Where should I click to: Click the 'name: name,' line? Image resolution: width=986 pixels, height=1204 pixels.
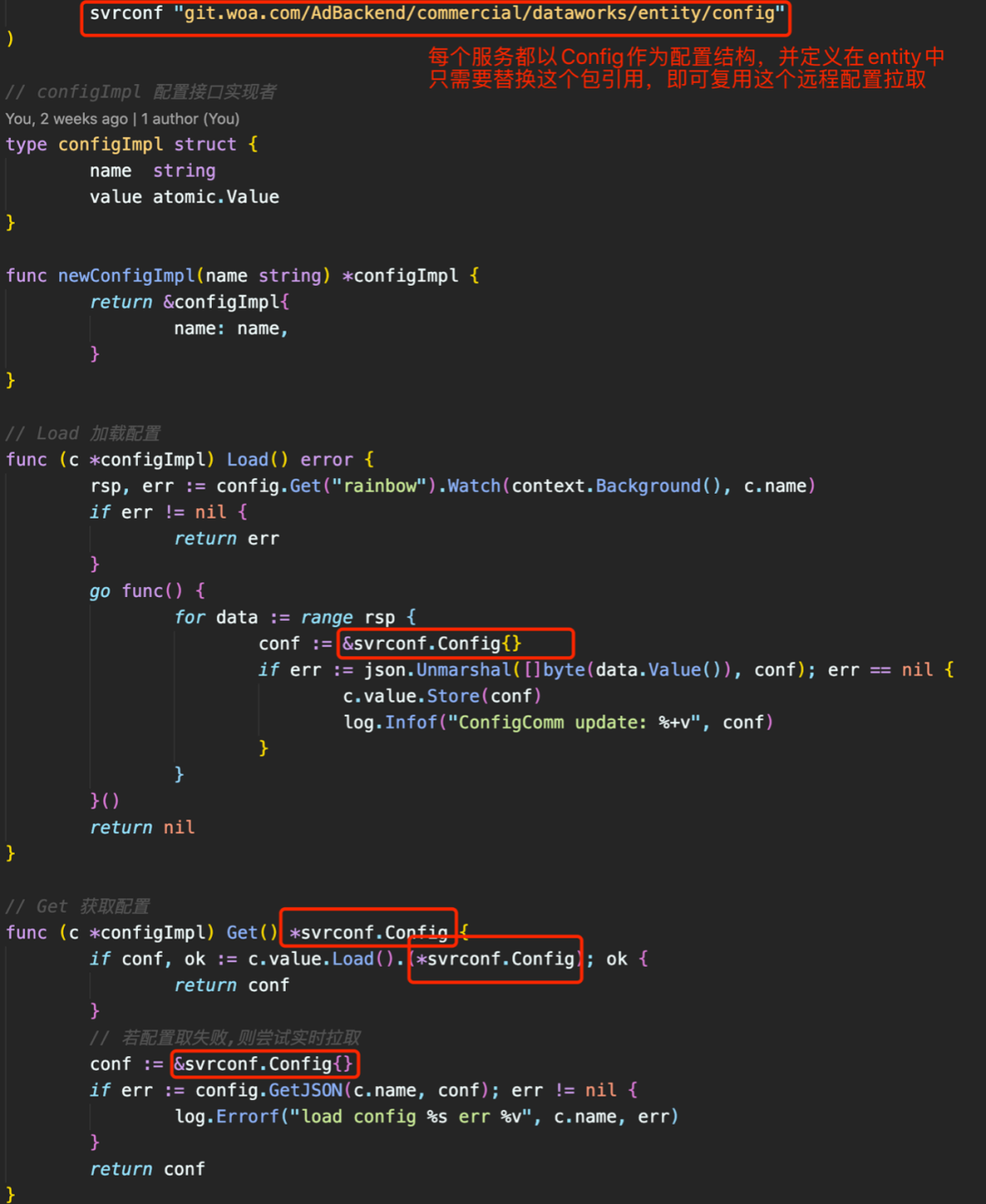231,329
